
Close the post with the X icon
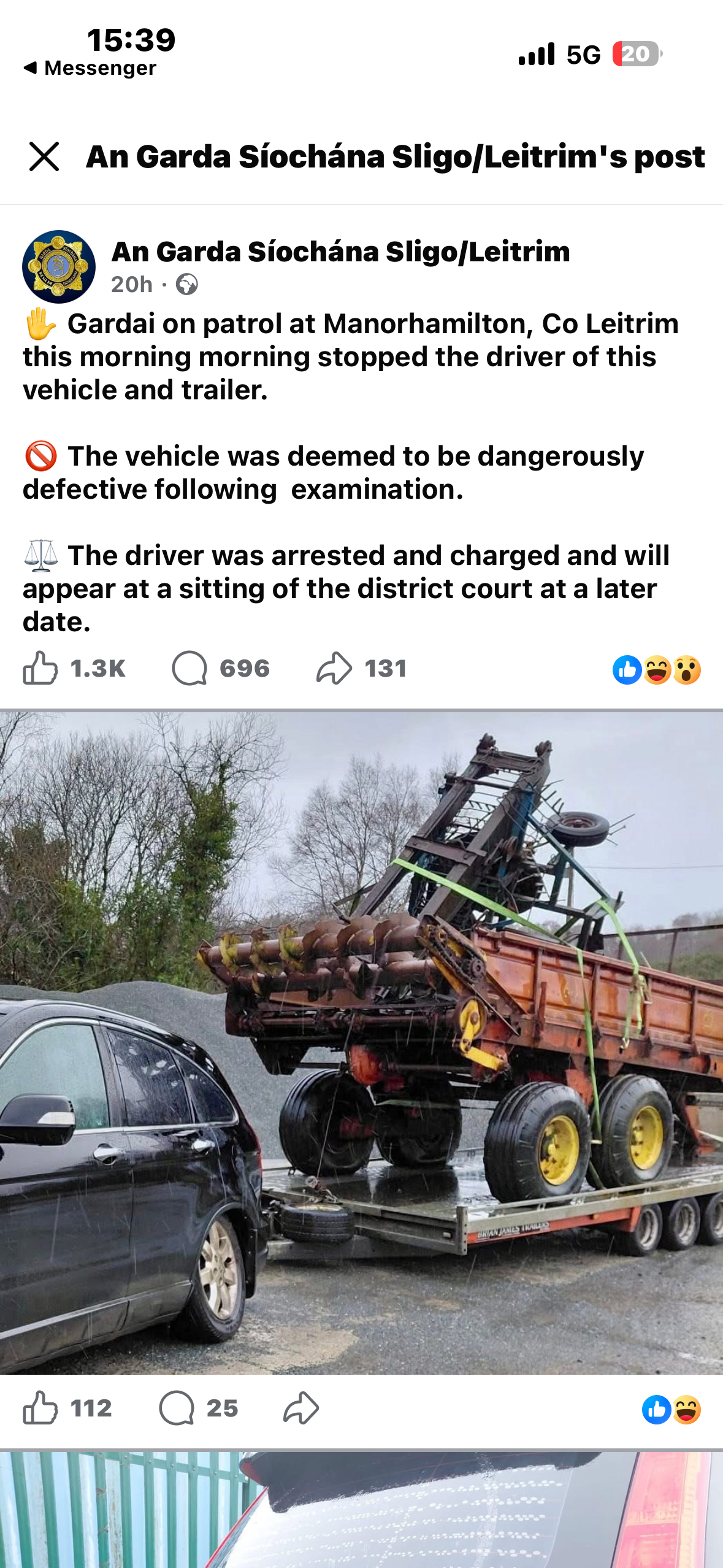point(44,156)
